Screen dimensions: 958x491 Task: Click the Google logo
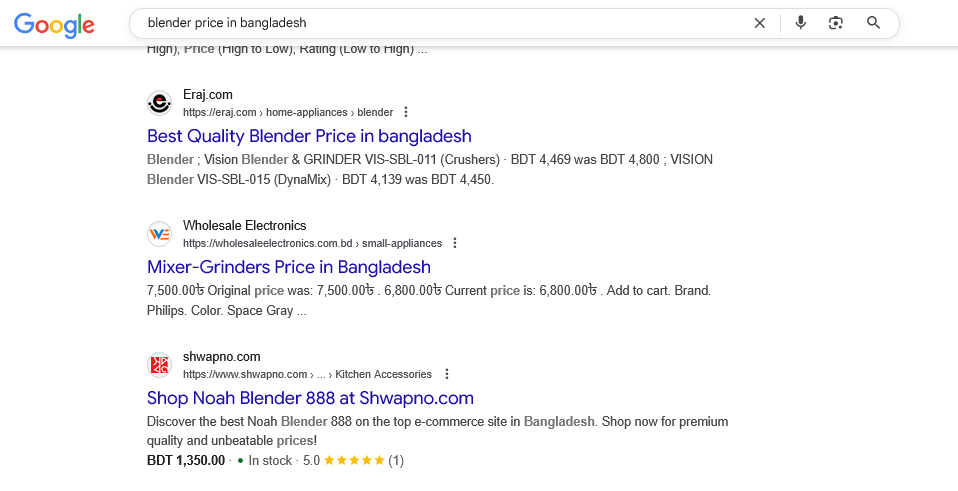coord(54,25)
